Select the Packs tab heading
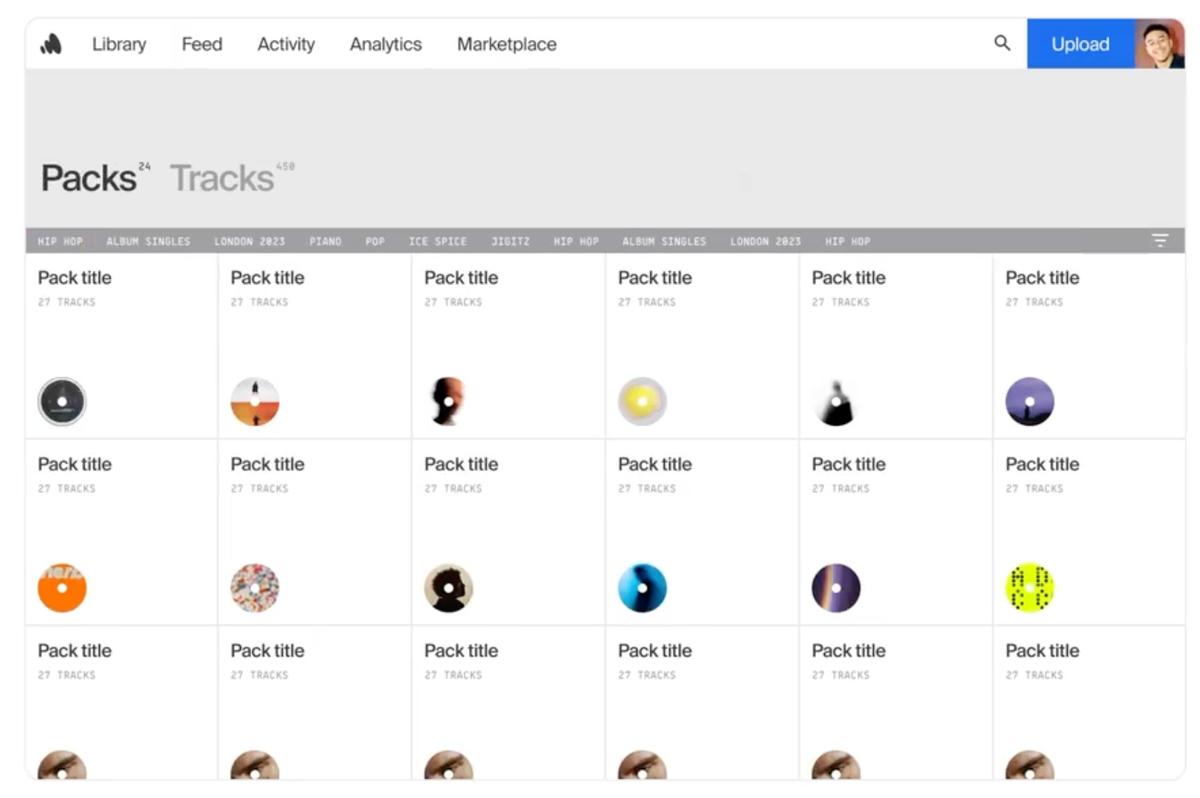The height and width of the screenshot is (798, 1200). (x=88, y=178)
